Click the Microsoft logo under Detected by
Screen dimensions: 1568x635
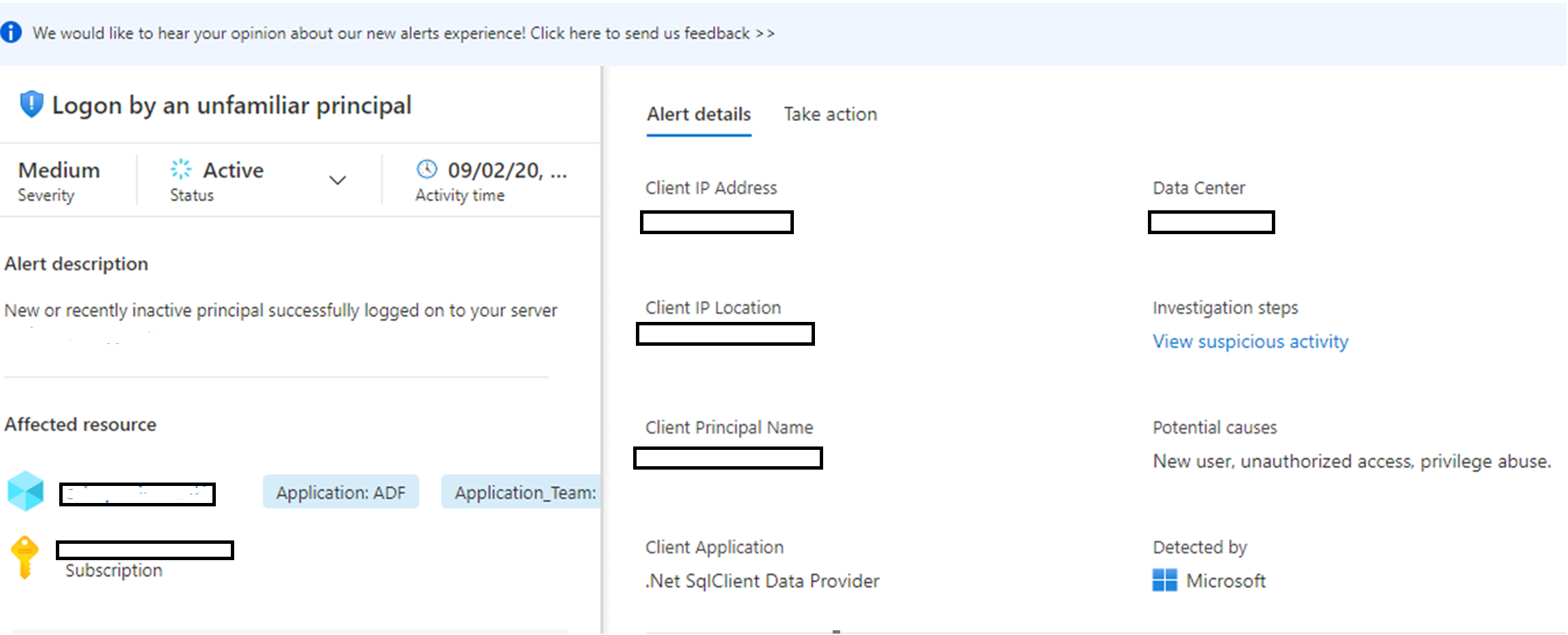tap(1166, 581)
